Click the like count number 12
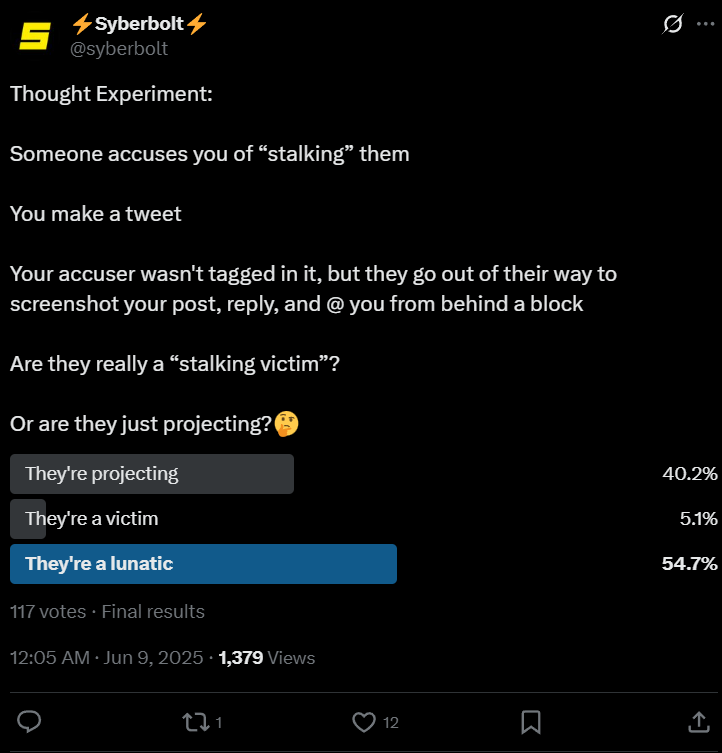 391,723
